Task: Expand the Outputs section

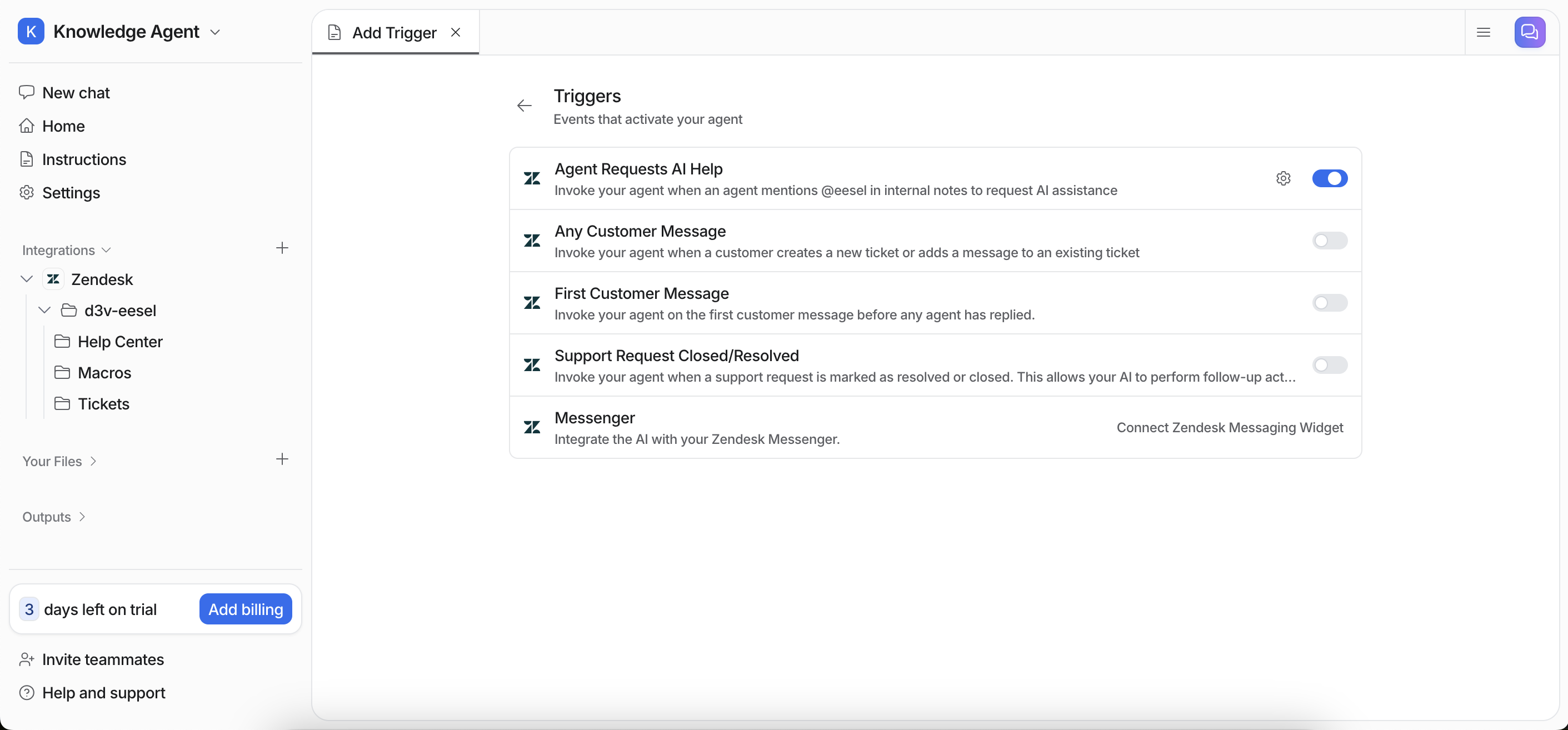Action: coord(53,517)
